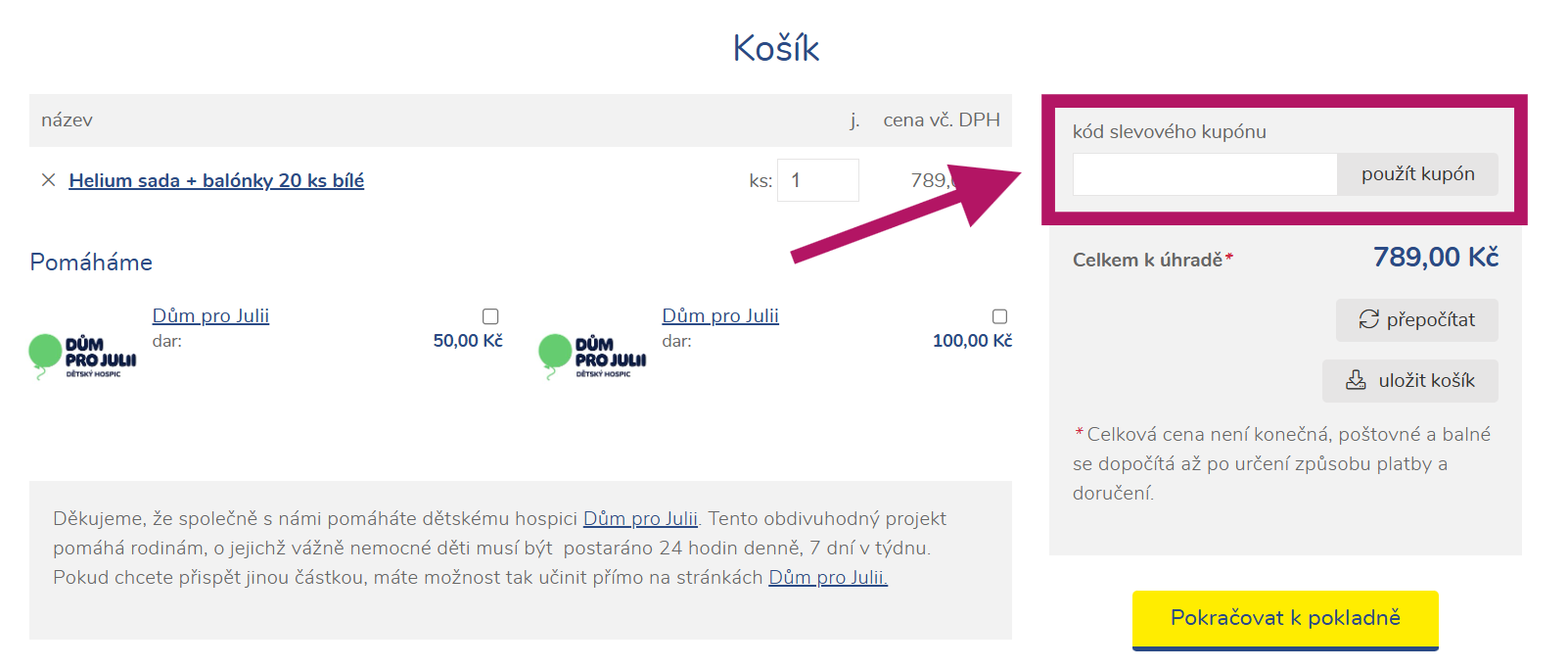Click the 789,00 Kč total amount

(x=1435, y=258)
